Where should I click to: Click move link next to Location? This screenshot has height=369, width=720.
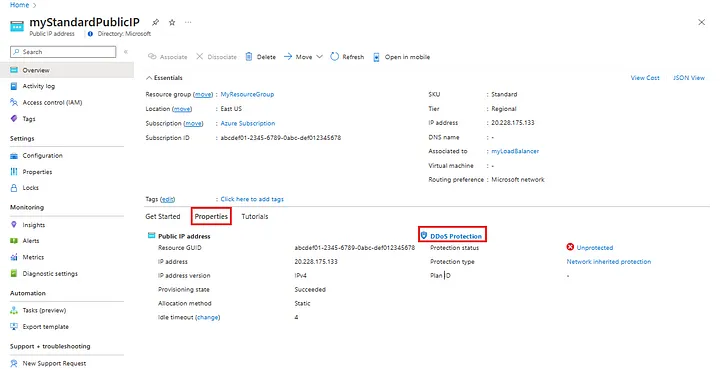[182, 109]
